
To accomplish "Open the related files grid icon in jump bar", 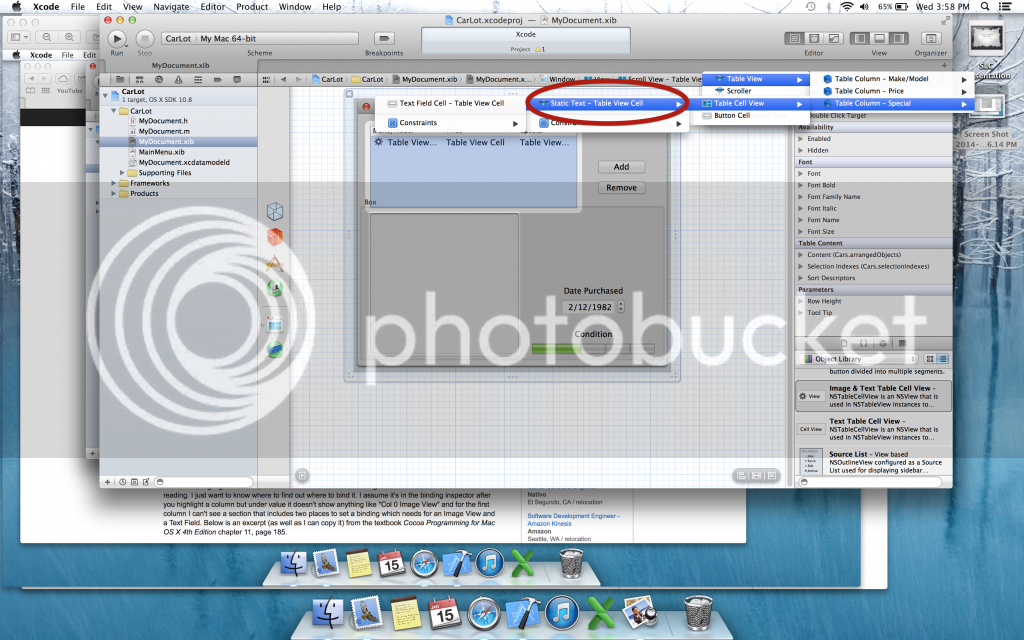I will 266,80.
